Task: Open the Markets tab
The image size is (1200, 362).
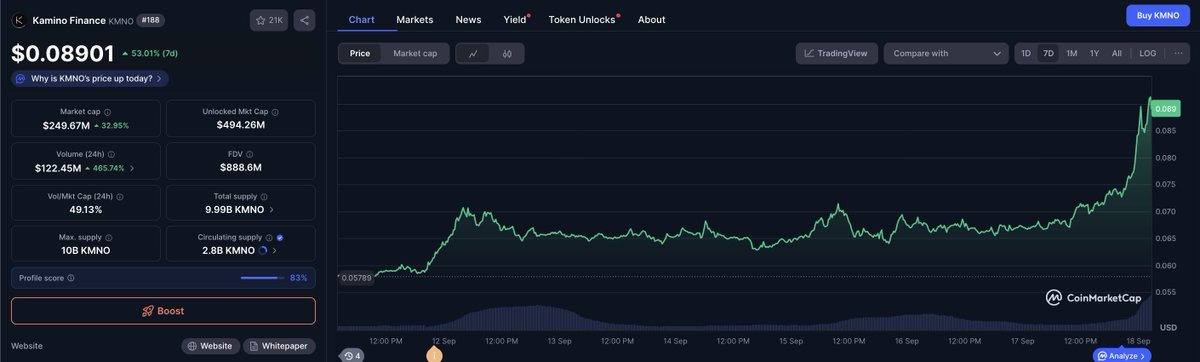Action: pyautogui.click(x=415, y=19)
